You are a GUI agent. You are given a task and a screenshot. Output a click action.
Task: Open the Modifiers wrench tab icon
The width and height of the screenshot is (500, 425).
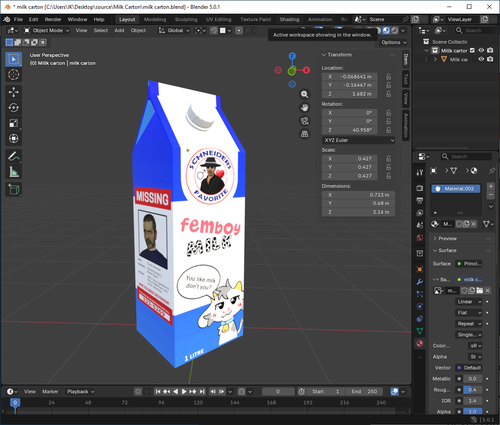[420, 282]
